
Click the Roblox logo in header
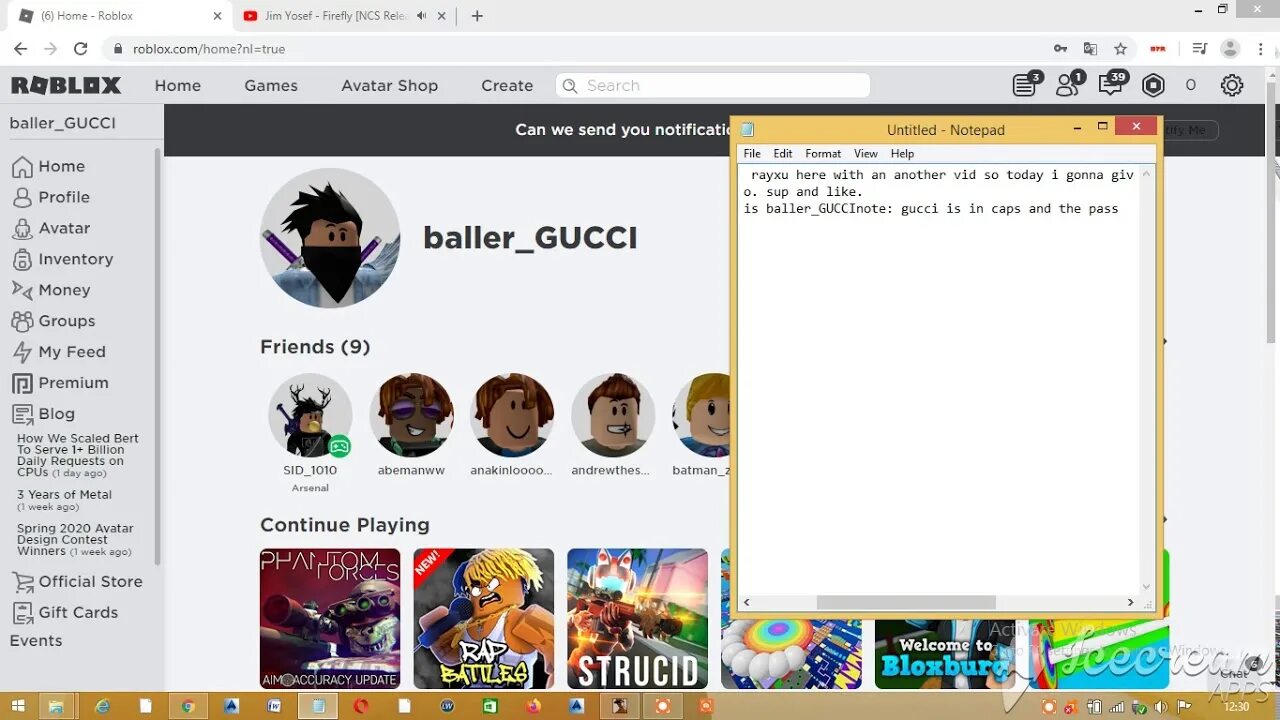[66, 85]
